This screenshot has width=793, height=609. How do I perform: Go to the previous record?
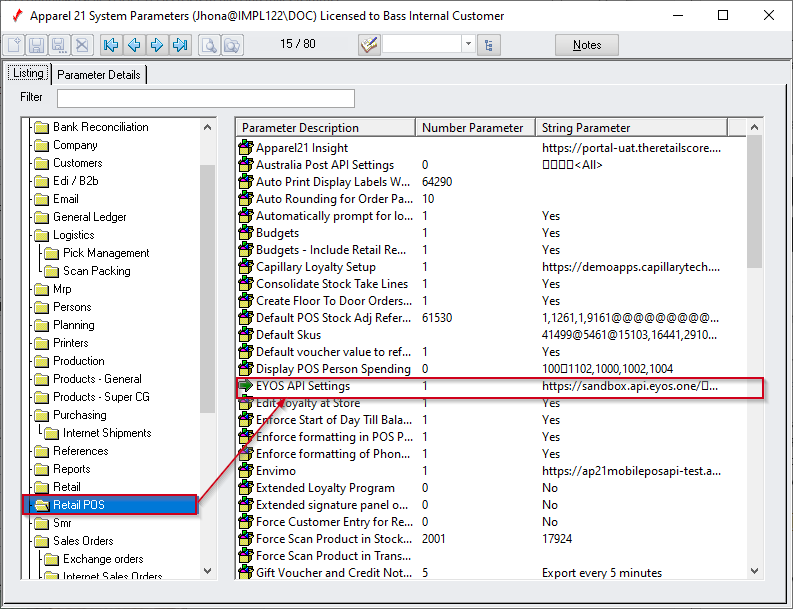click(x=134, y=45)
